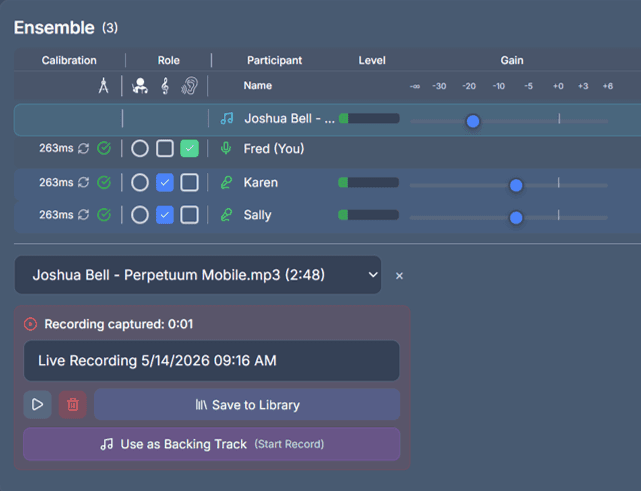This screenshot has height=491, width=641.
Task: Click the red recording captured icon
Action: [x=30, y=324]
